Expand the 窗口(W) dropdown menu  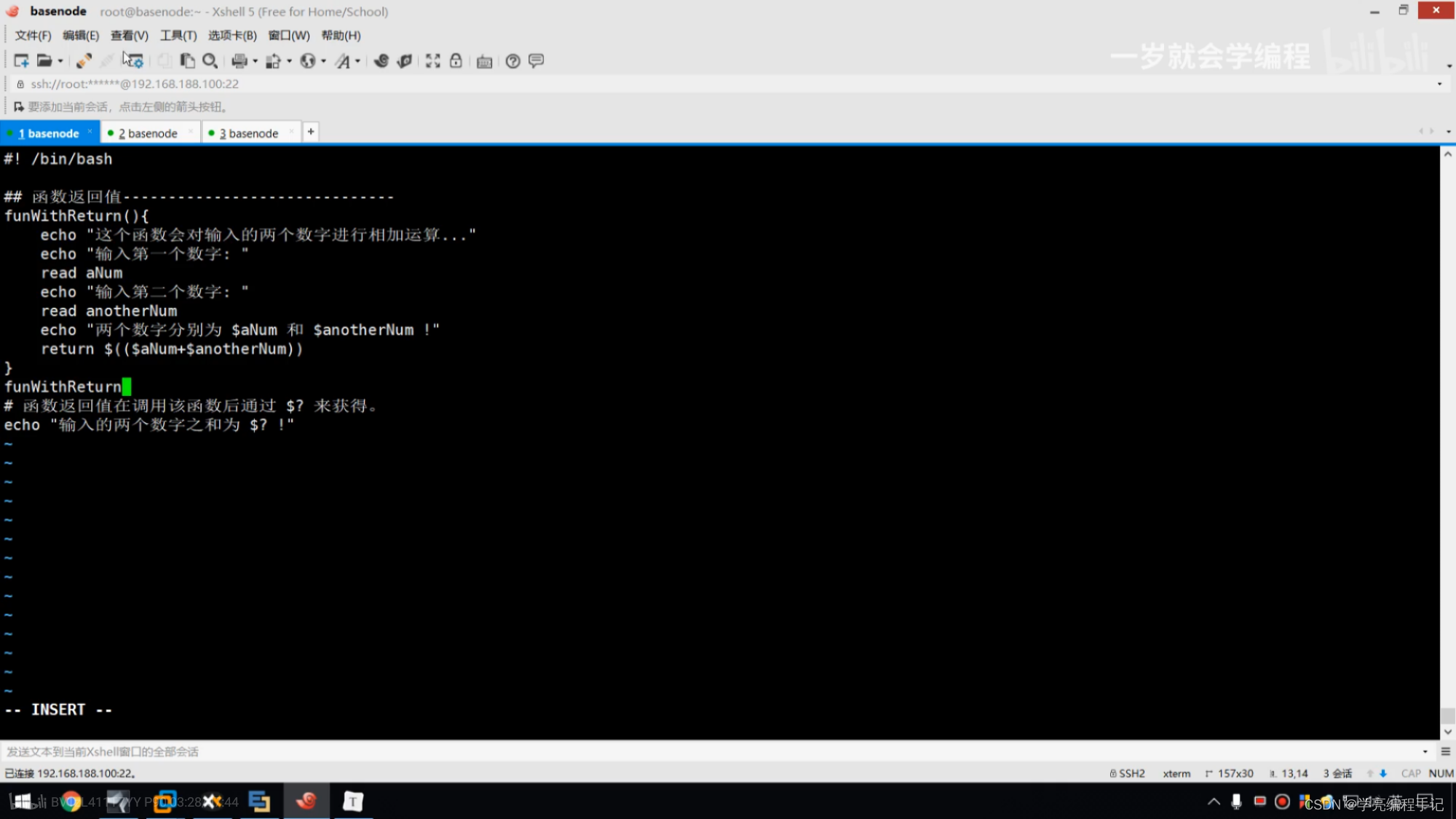point(289,35)
